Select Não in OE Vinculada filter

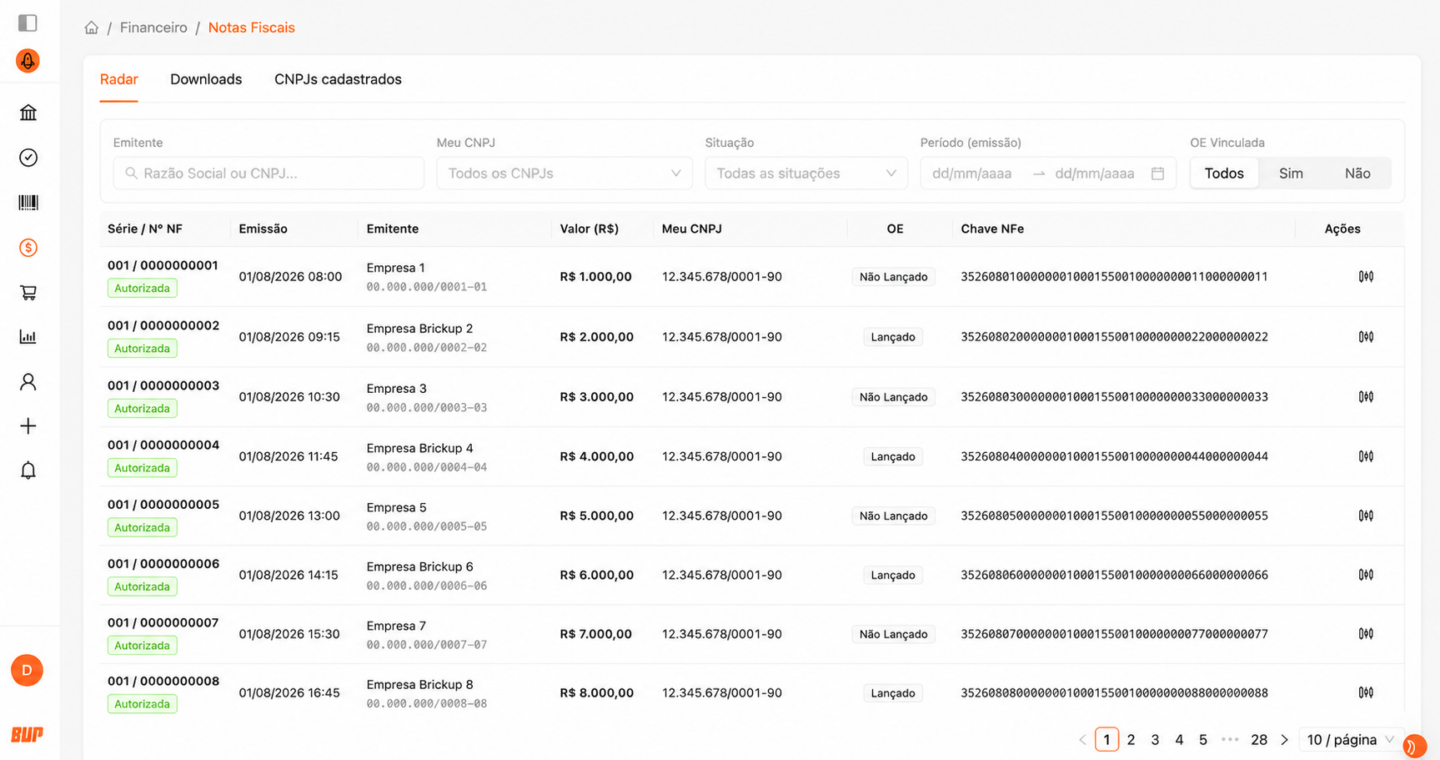[x=1357, y=173]
